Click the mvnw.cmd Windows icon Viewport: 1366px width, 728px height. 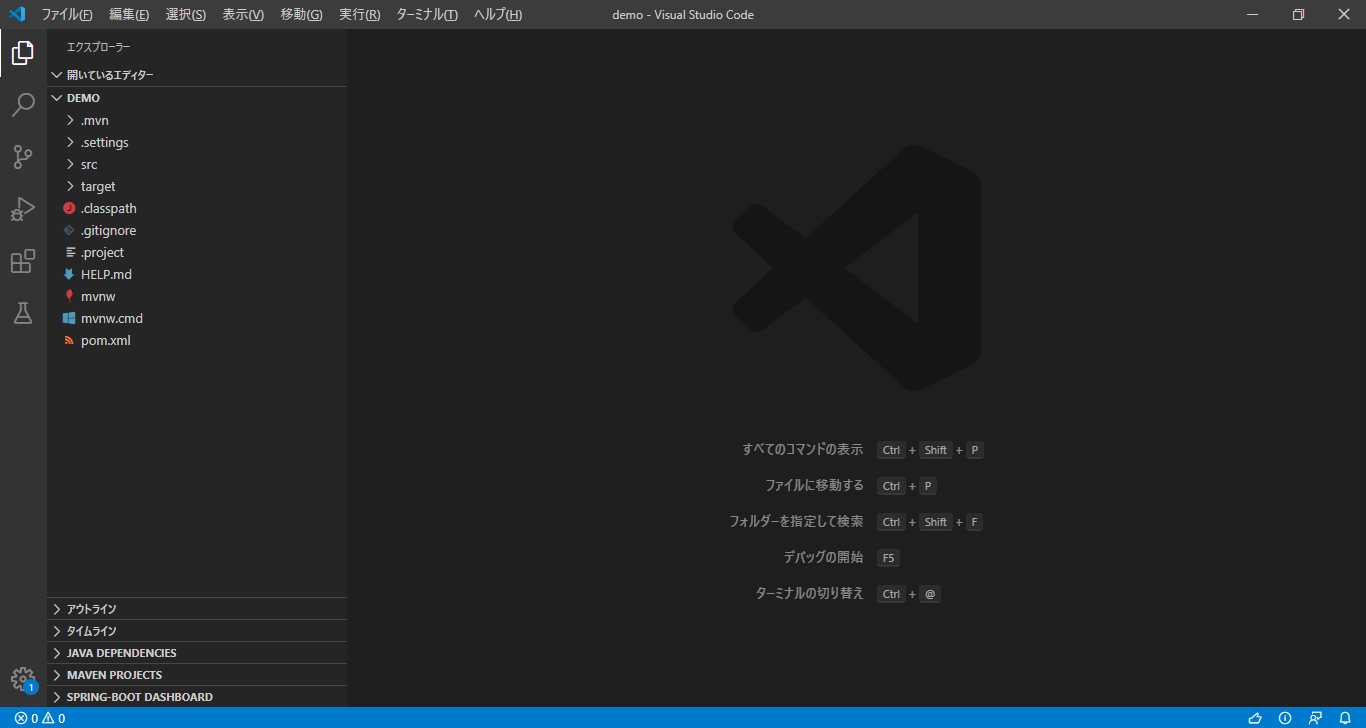(x=69, y=318)
